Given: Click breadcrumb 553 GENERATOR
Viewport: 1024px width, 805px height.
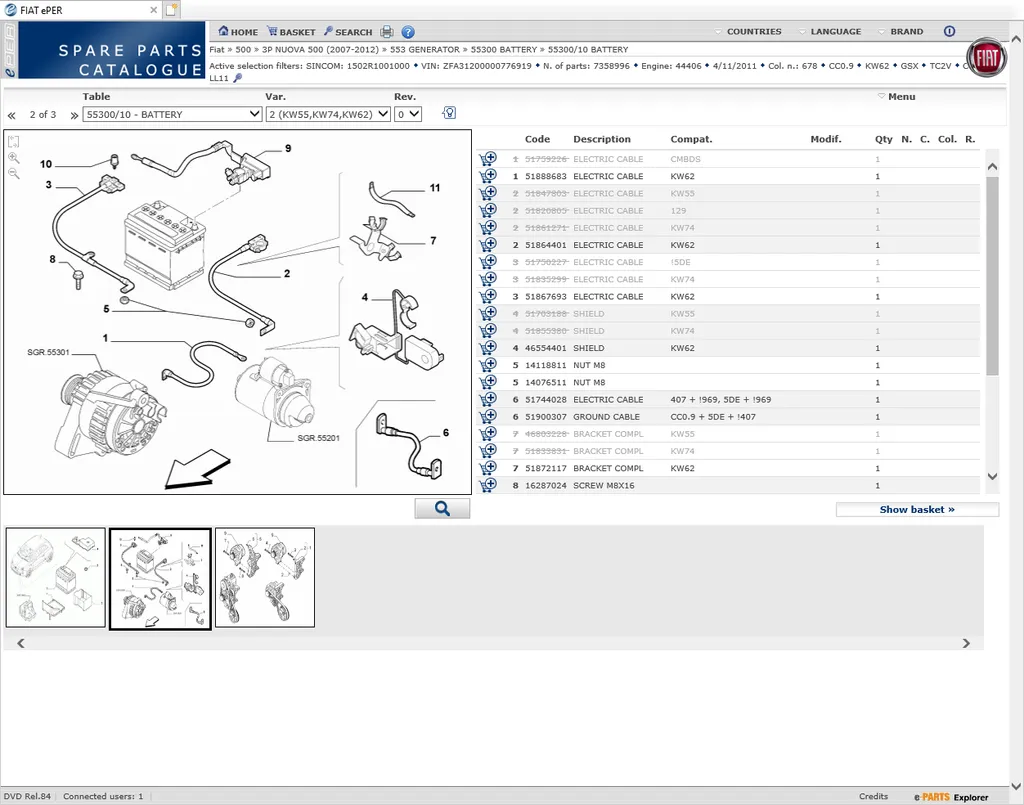Looking at the screenshot, I should [x=424, y=50].
